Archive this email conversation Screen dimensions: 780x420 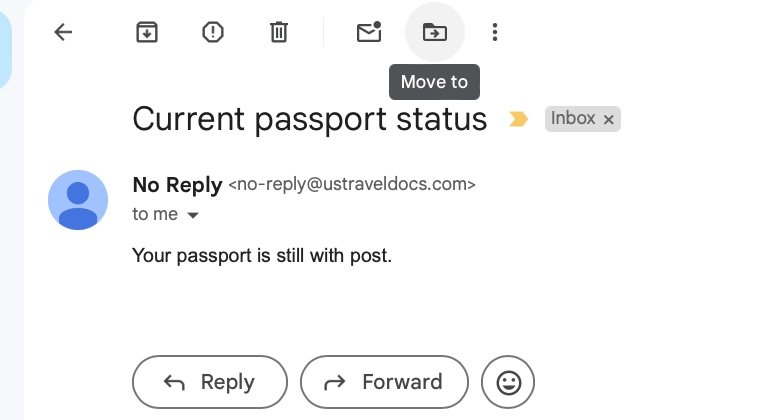147,32
